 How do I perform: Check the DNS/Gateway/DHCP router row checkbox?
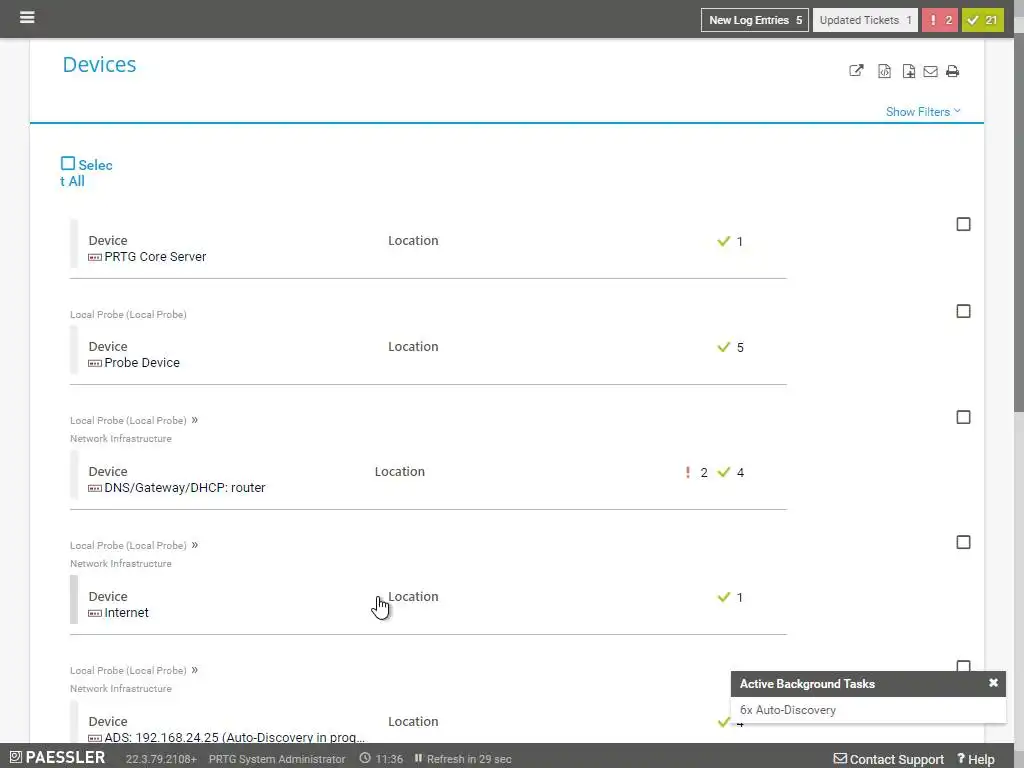coord(963,417)
